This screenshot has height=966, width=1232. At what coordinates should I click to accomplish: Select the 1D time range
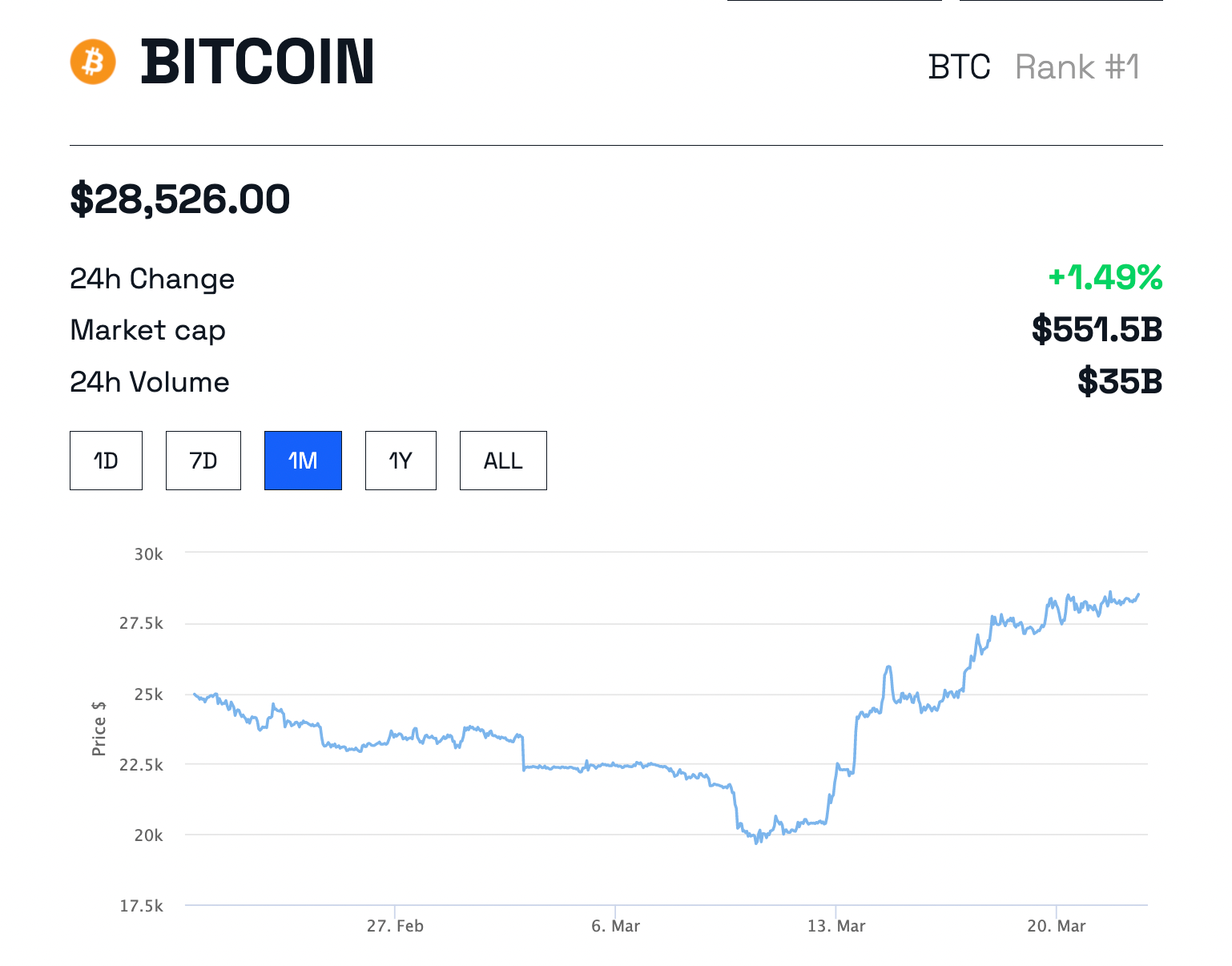point(106,461)
